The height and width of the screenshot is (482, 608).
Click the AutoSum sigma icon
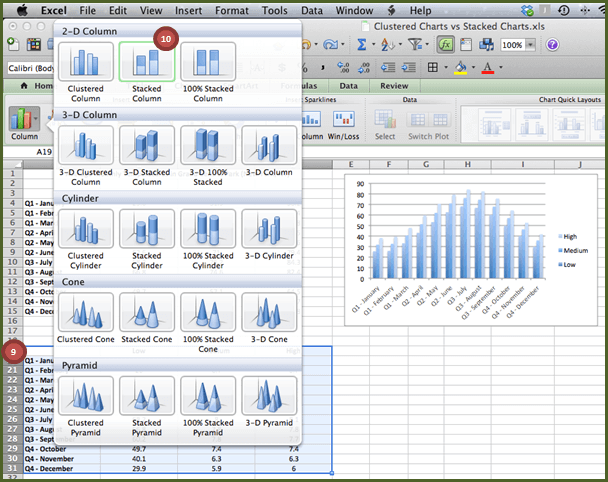[361, 45]
